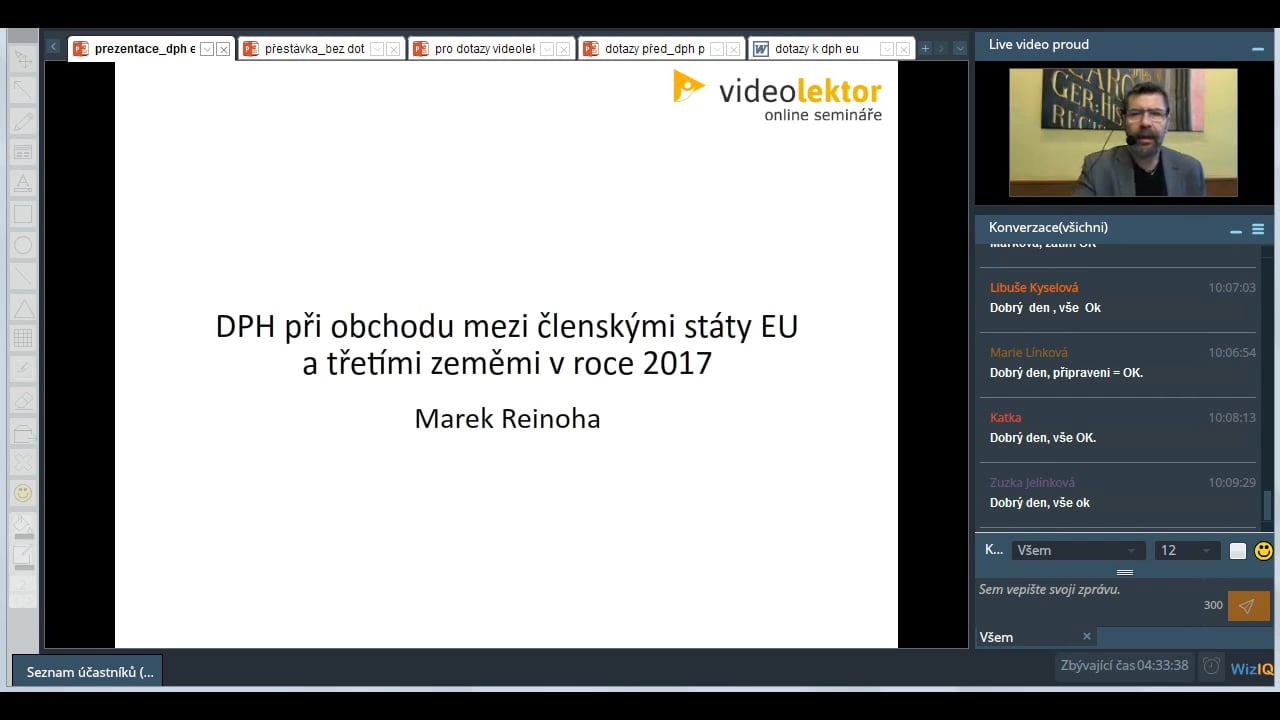Select the highlighter tool below grid
This screenshot has height=720, width=1280.
click(22, 369)
